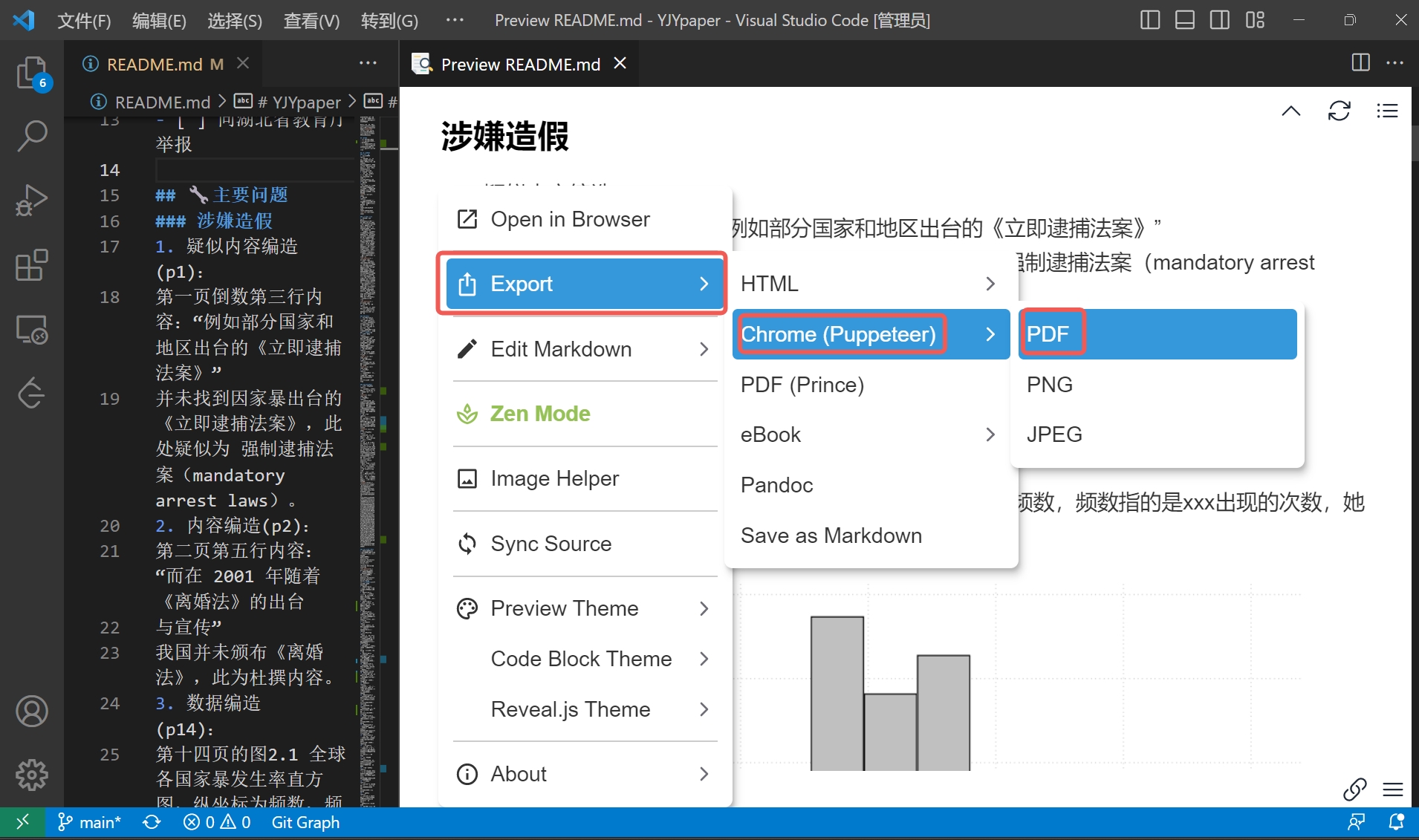Close the Preview README.md tab
The width and height of the screenshot is (1419, 840).
click(x=620, y=63)
